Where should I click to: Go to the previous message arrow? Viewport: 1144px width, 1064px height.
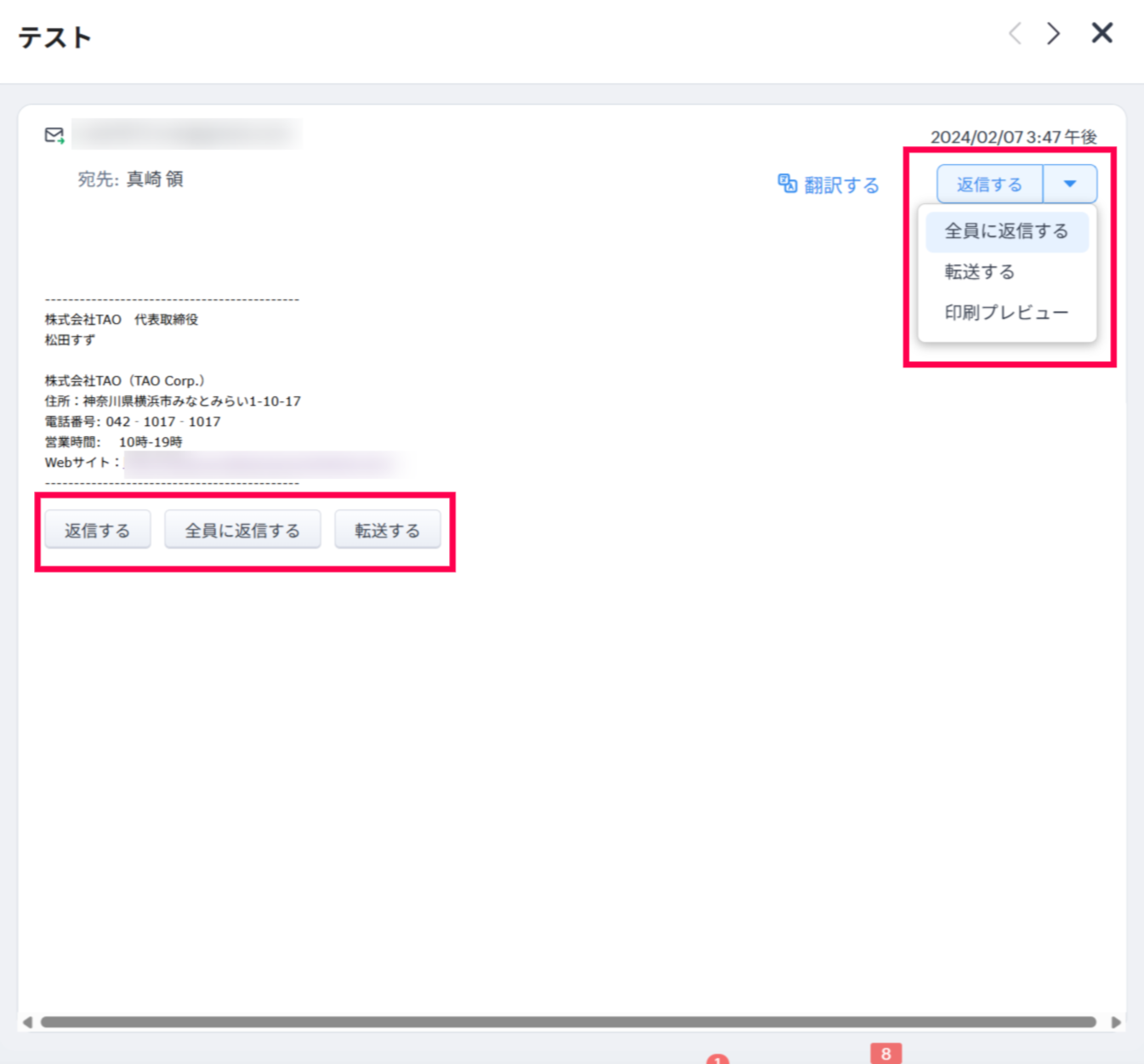[1015, 34]
